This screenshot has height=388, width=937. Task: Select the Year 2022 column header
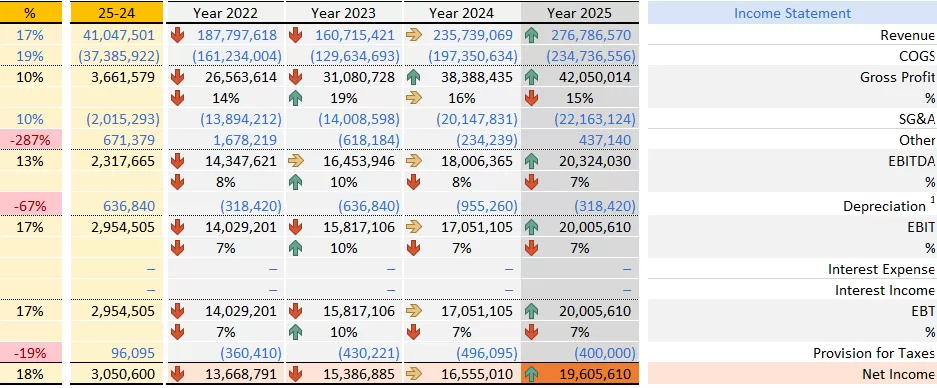point(225,13)
